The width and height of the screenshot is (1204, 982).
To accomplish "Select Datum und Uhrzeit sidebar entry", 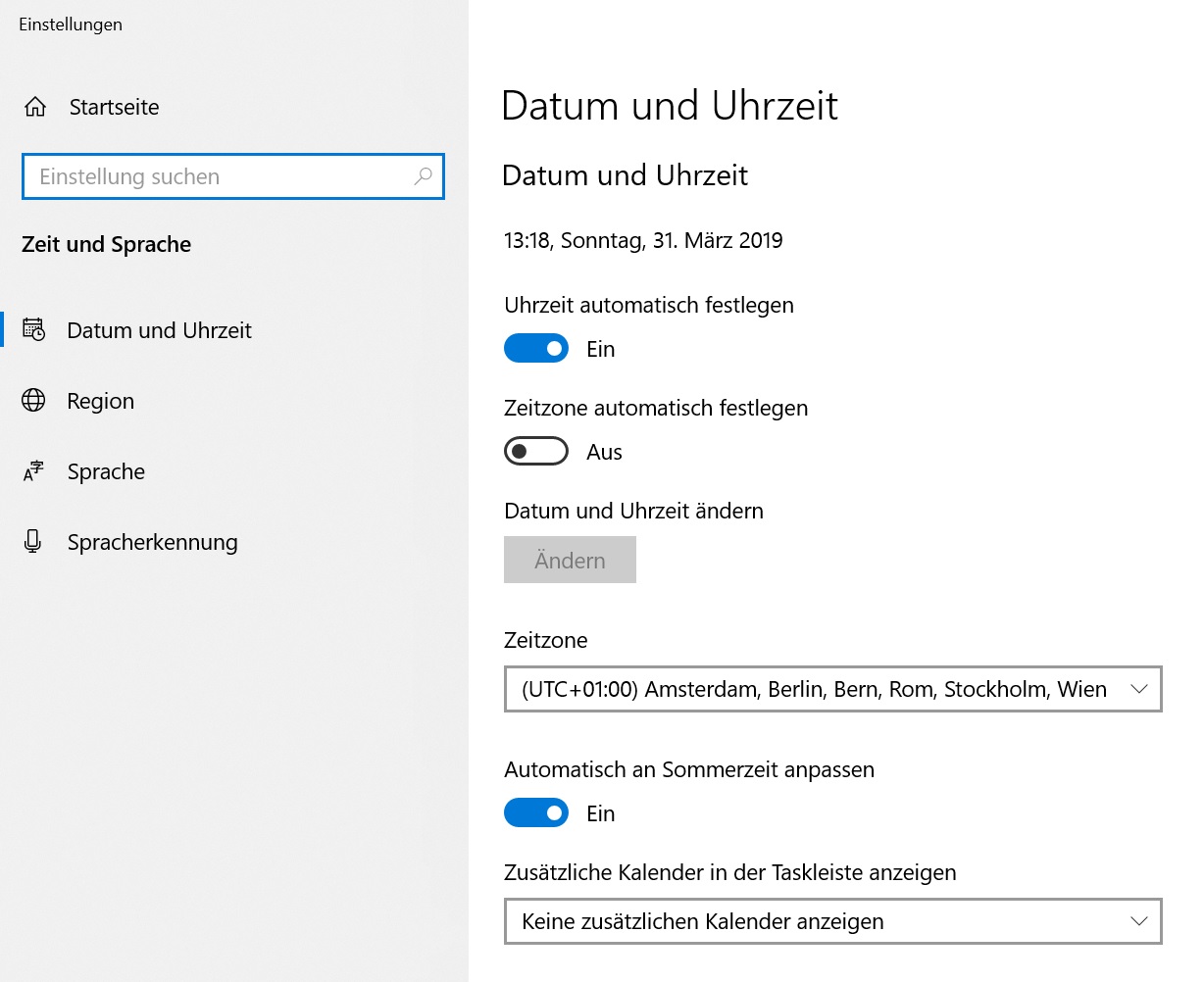I will pyautogui.click(x=159, y=330).
